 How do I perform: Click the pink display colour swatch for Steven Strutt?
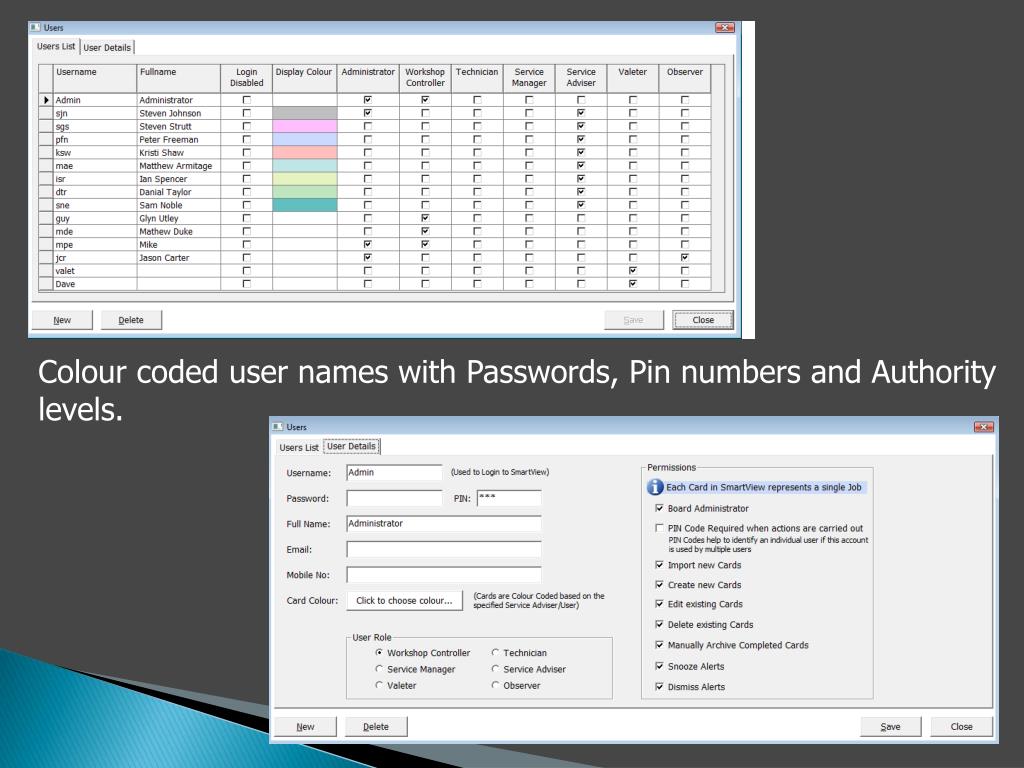pyautogui.click(x=304, y=126)
